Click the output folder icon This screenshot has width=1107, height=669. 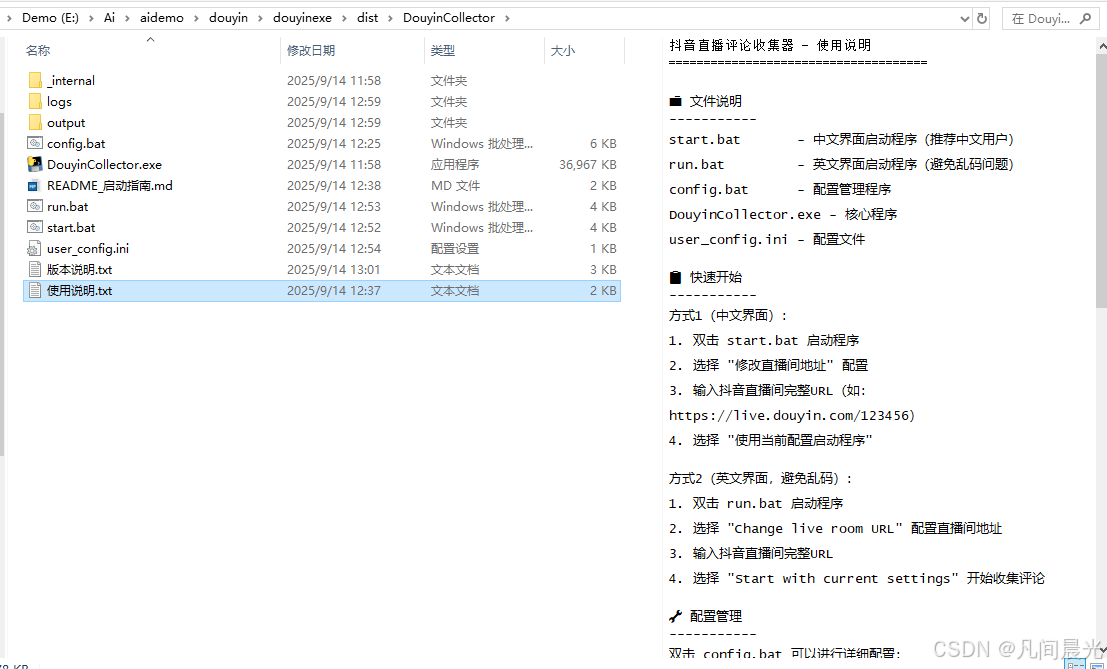click(x=35, y=123)
